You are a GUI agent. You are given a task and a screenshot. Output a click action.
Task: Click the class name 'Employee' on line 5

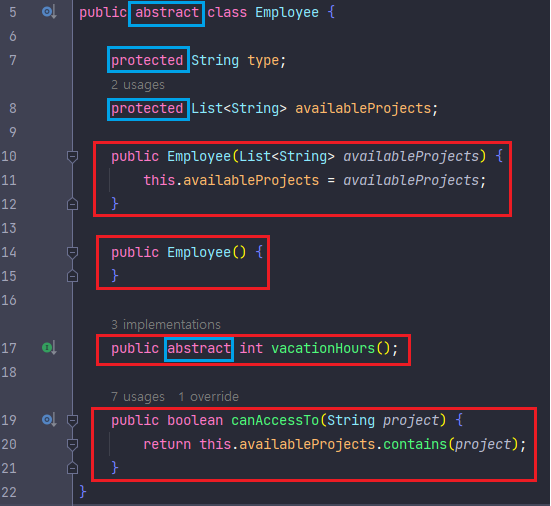(x=287, y=13)
